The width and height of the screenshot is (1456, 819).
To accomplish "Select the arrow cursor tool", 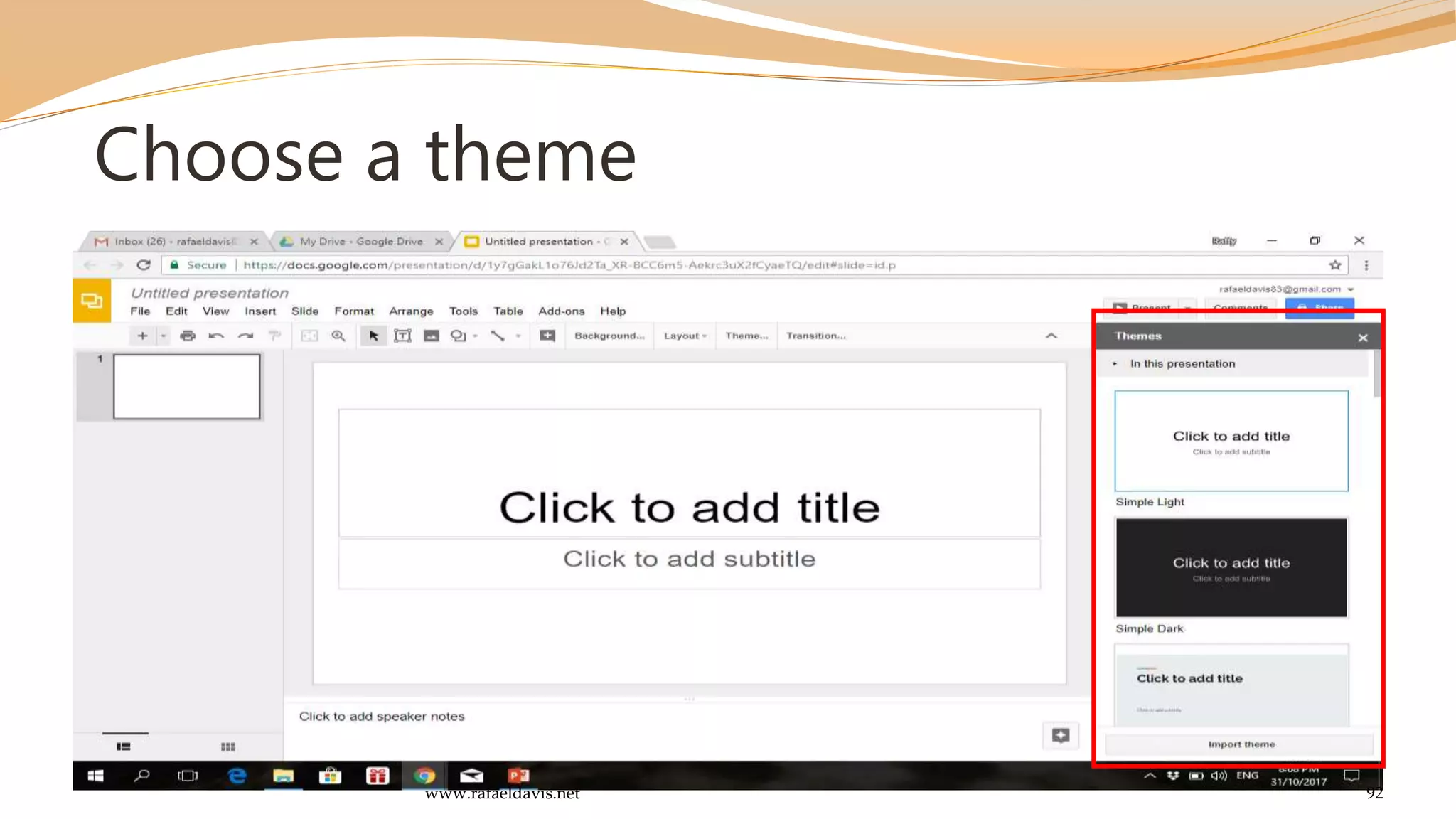I will 373,336.
